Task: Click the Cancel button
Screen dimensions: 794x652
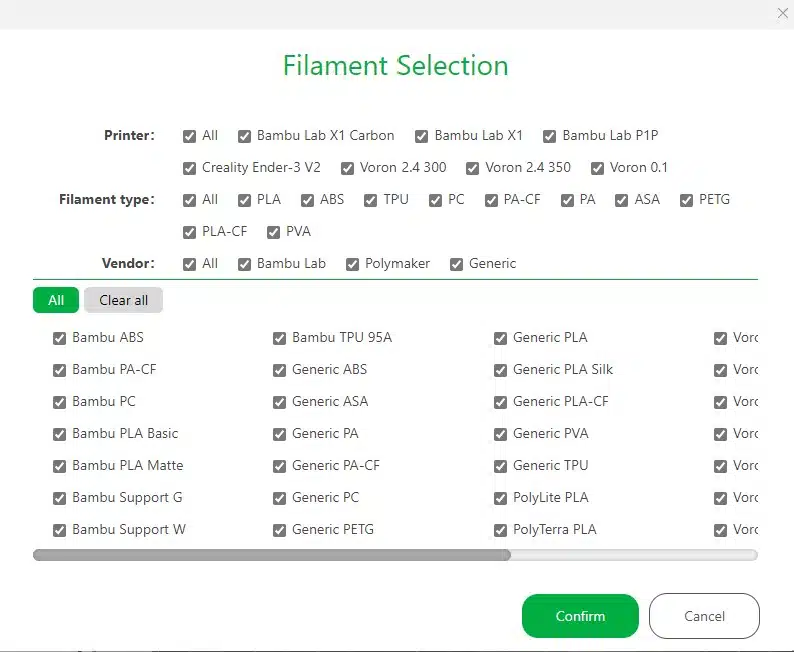Action: click(x=704, y=616)
